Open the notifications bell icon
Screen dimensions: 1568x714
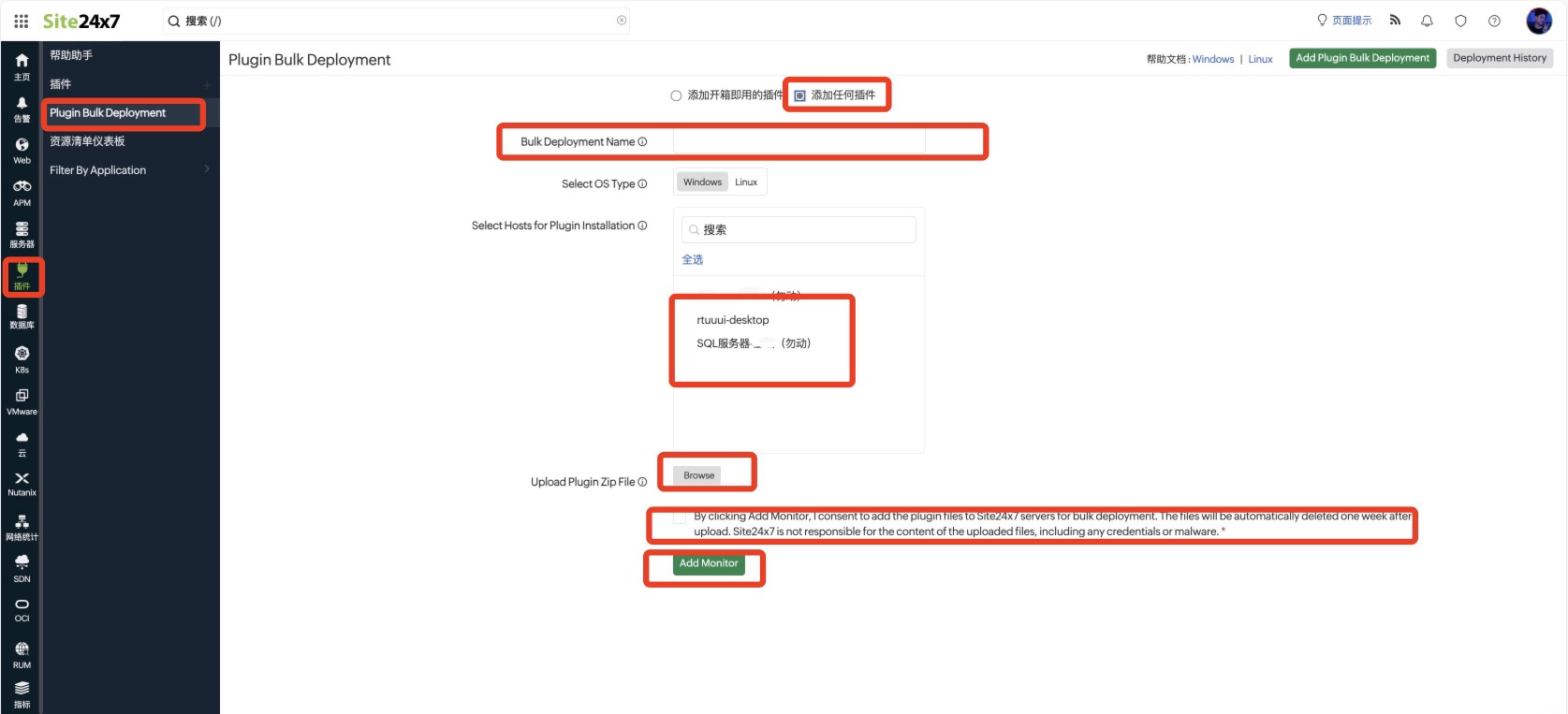point(1427,21)
